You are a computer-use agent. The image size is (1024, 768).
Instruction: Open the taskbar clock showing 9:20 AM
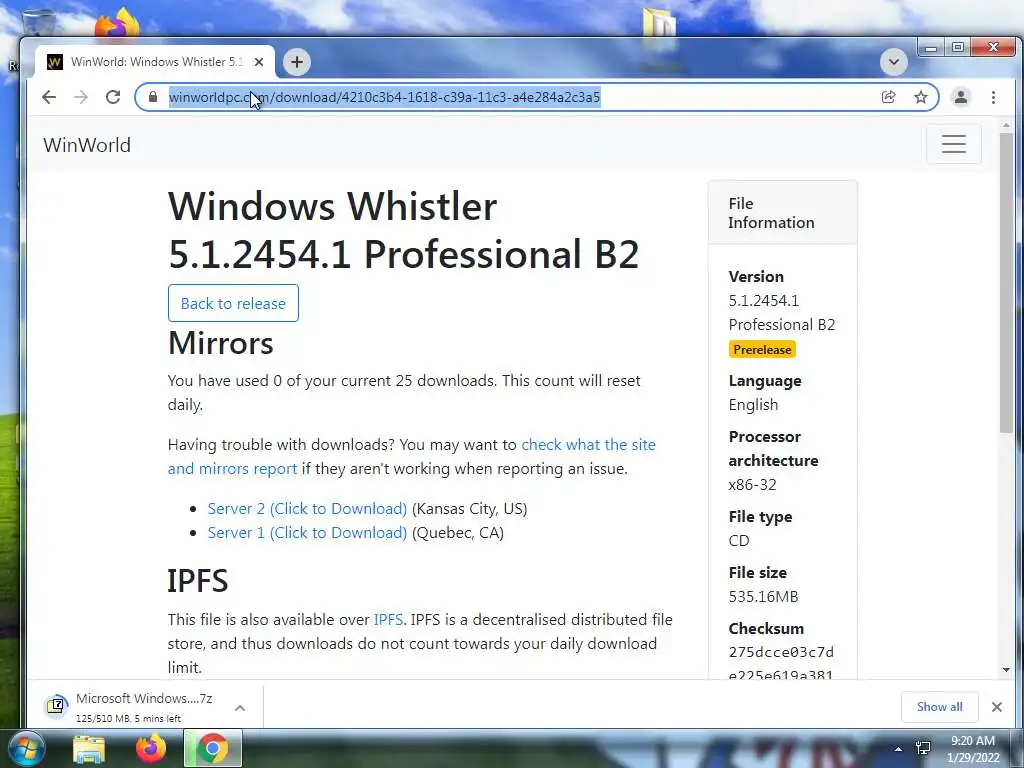(x=973, y=749)
